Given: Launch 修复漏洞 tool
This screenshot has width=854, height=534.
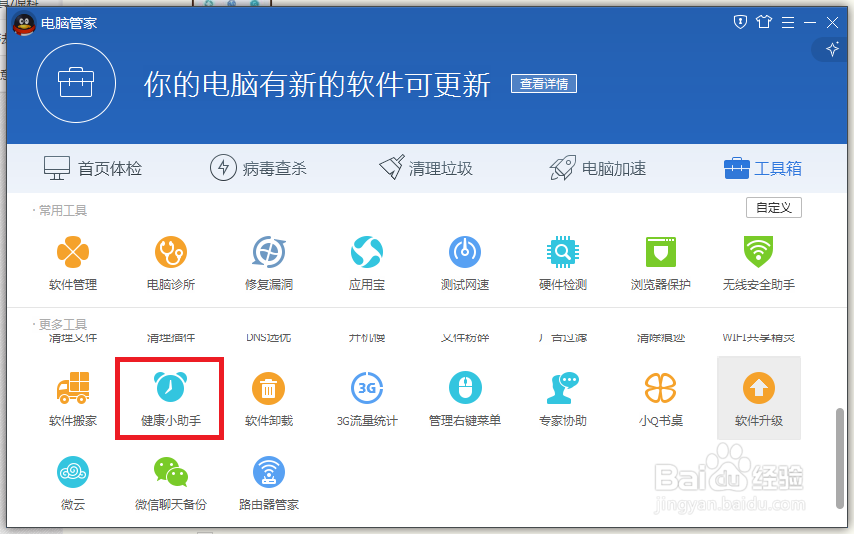Looking at the screenshot, I should [269, 263].
